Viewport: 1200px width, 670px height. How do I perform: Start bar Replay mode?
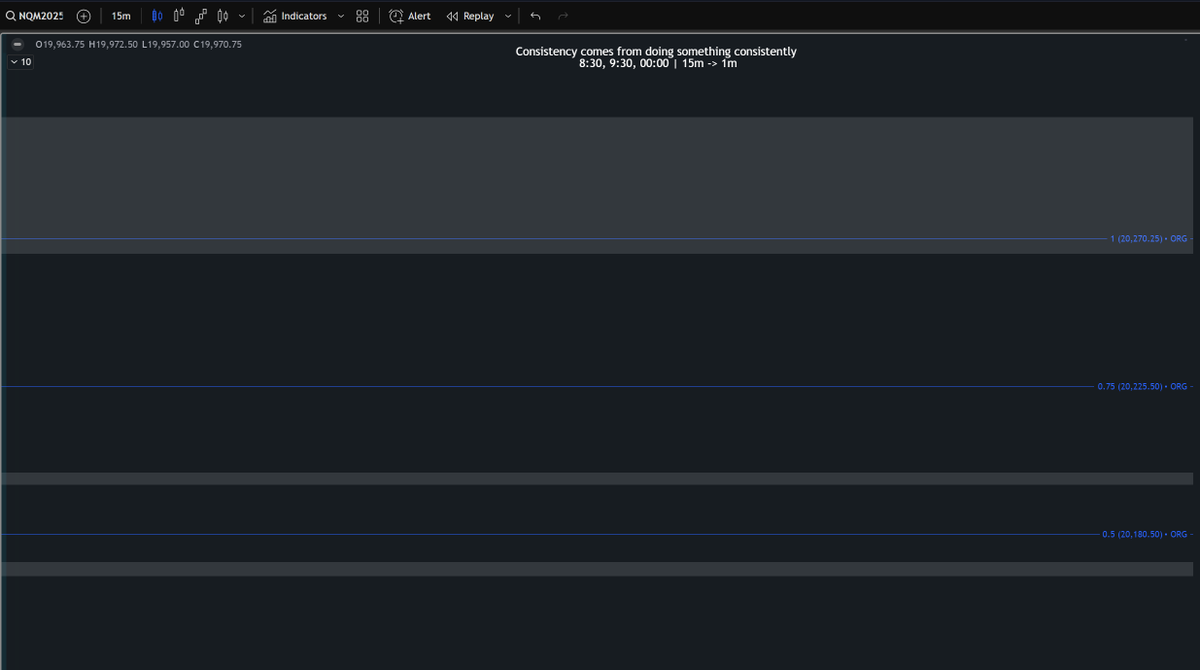coord(470,16)
